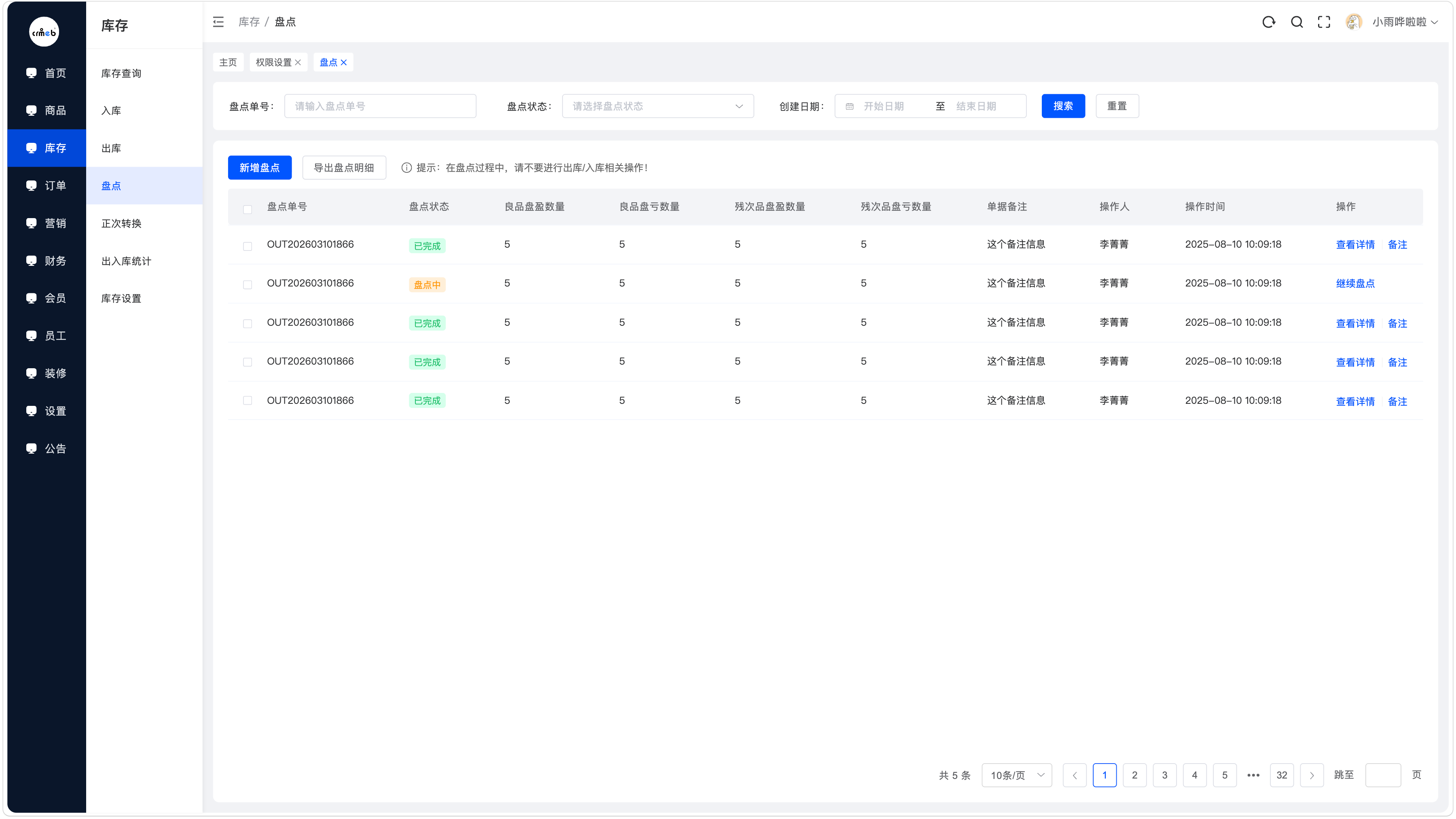
Task: Open 出入库统计 submenu item
Action: point(144,261)
